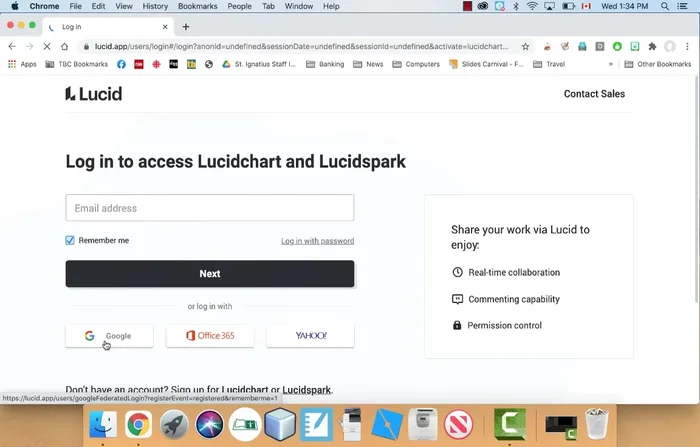Screen dimensions: 700x447
Task: Close the Log in tab
Action: [x=165, y=27]
